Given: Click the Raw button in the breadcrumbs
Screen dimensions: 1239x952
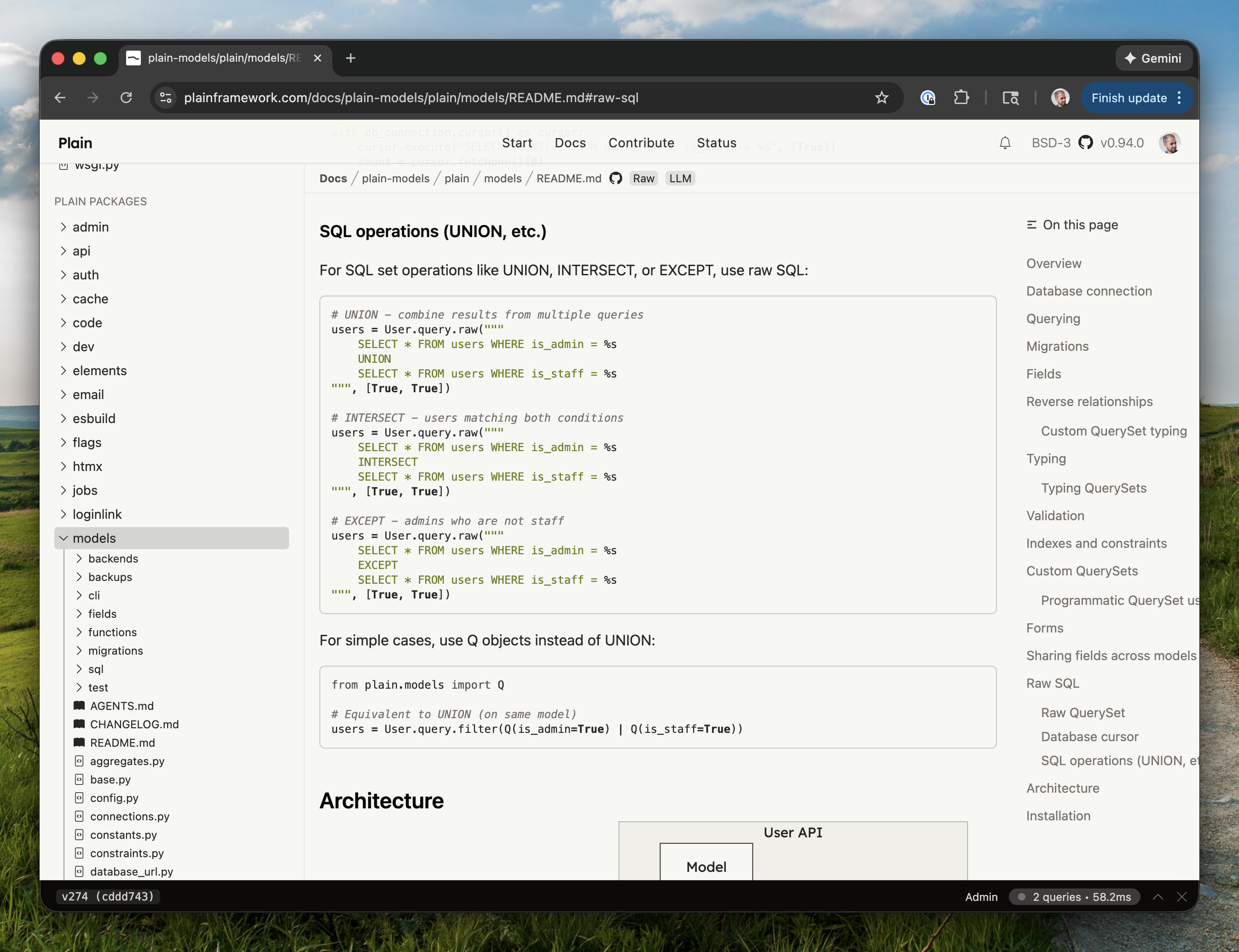Looking at the screenshot, I should pyautogui.click(x=643, y=179).
